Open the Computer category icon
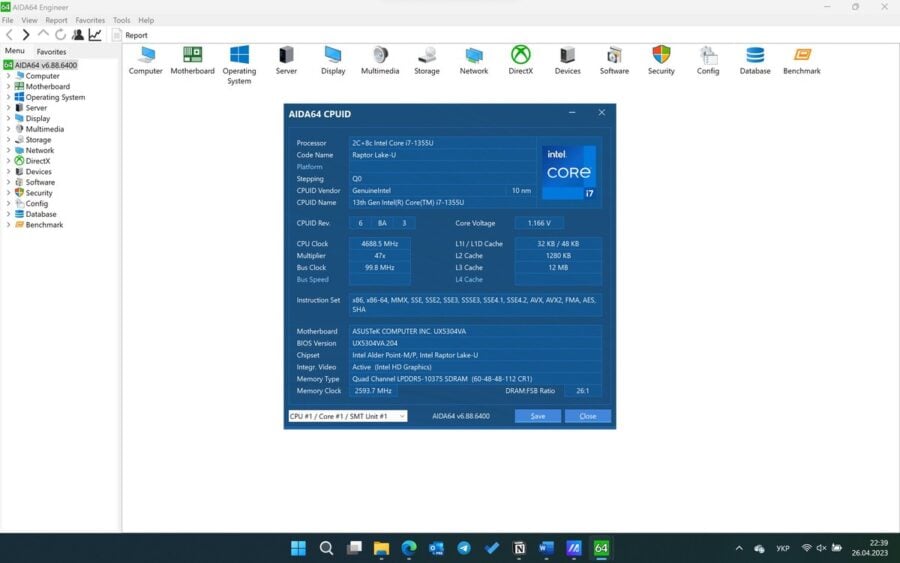Screen dimensions: 900x563 tap(146, 60)
